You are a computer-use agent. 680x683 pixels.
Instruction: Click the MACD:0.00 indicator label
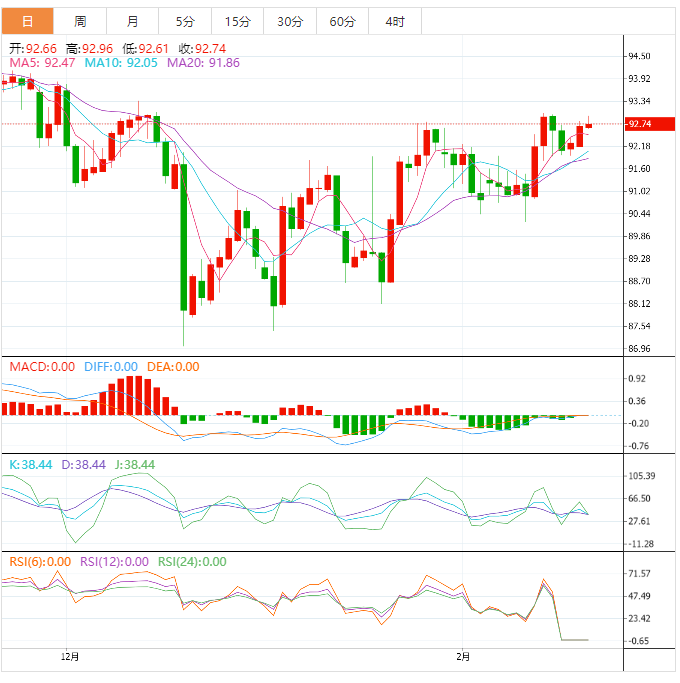pyautogui.click(x=42, y=367)
